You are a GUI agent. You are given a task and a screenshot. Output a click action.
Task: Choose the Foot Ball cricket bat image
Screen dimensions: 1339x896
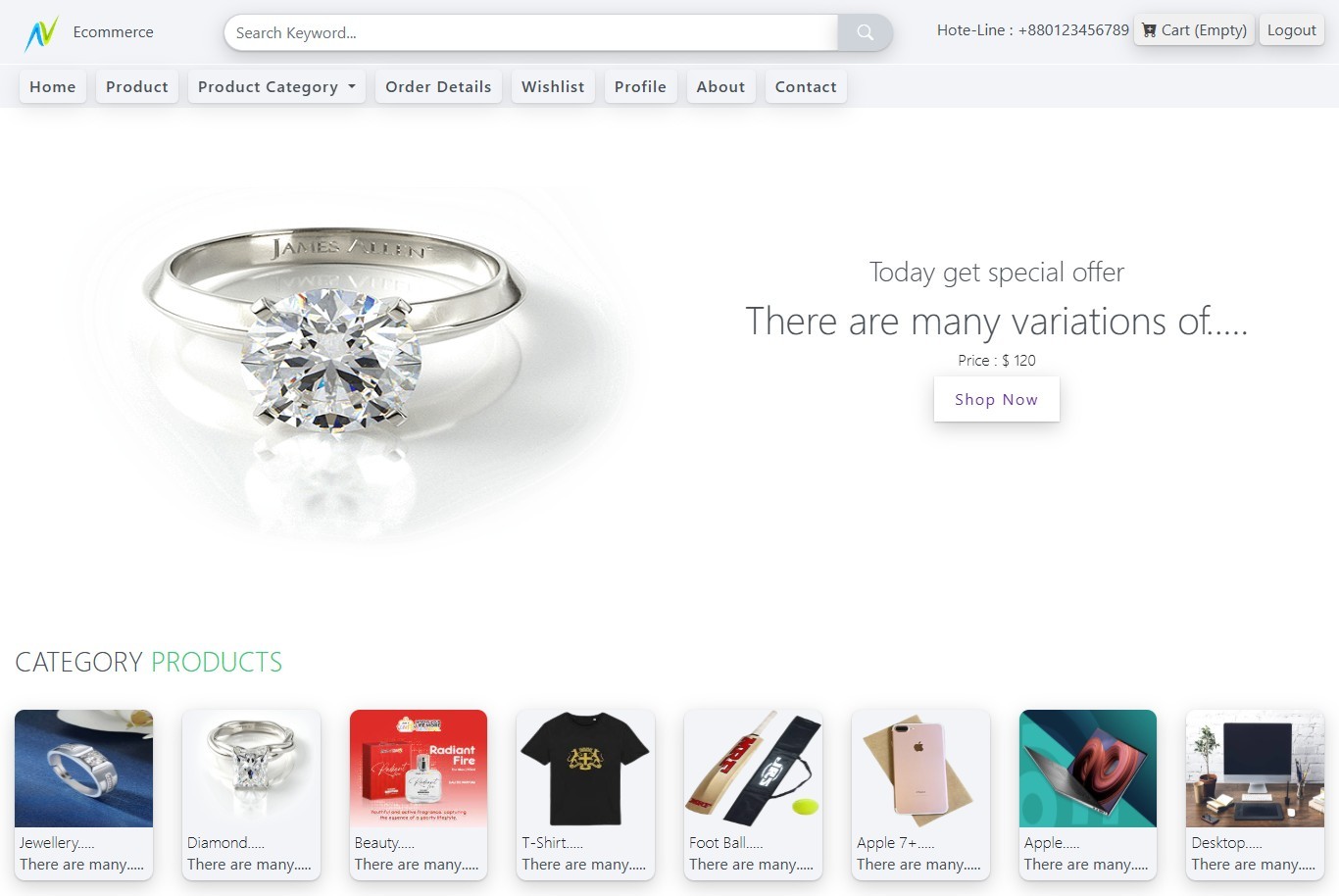[x=753, y=769]
